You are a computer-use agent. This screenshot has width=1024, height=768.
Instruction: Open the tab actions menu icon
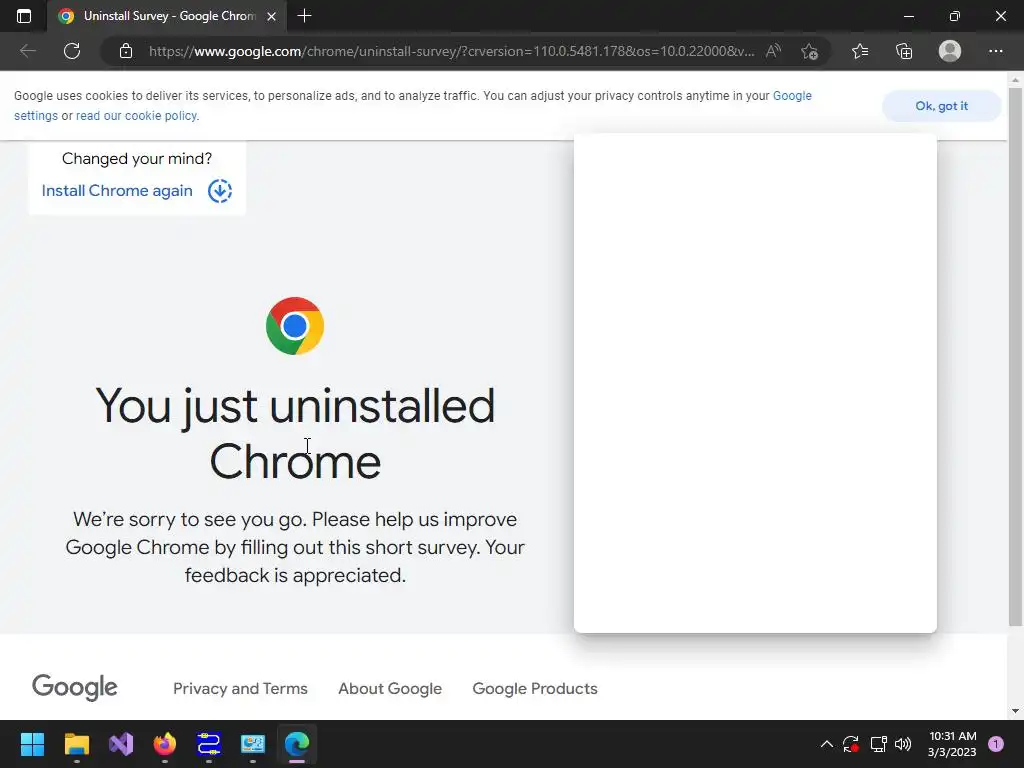(x=24, y=16)
